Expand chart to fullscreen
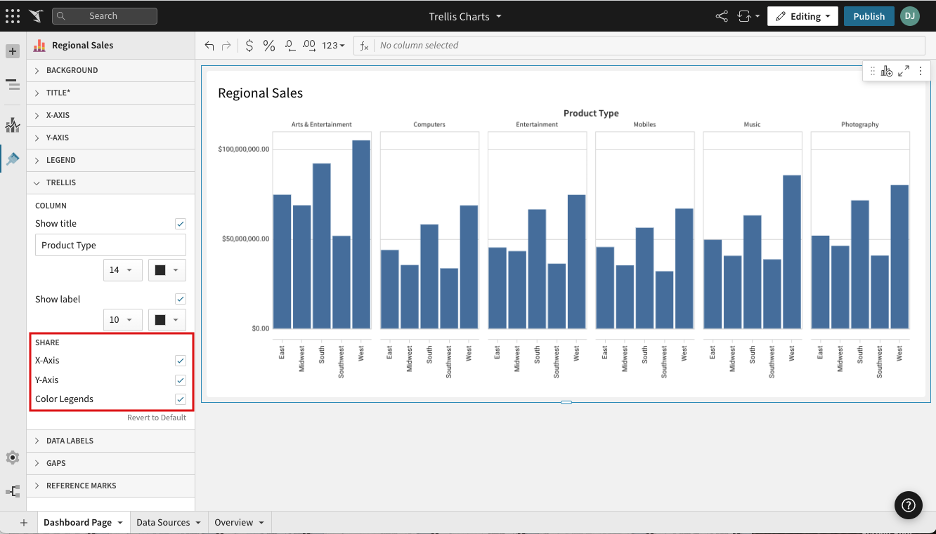Screen dimensions: 936x534 (903, 71)
